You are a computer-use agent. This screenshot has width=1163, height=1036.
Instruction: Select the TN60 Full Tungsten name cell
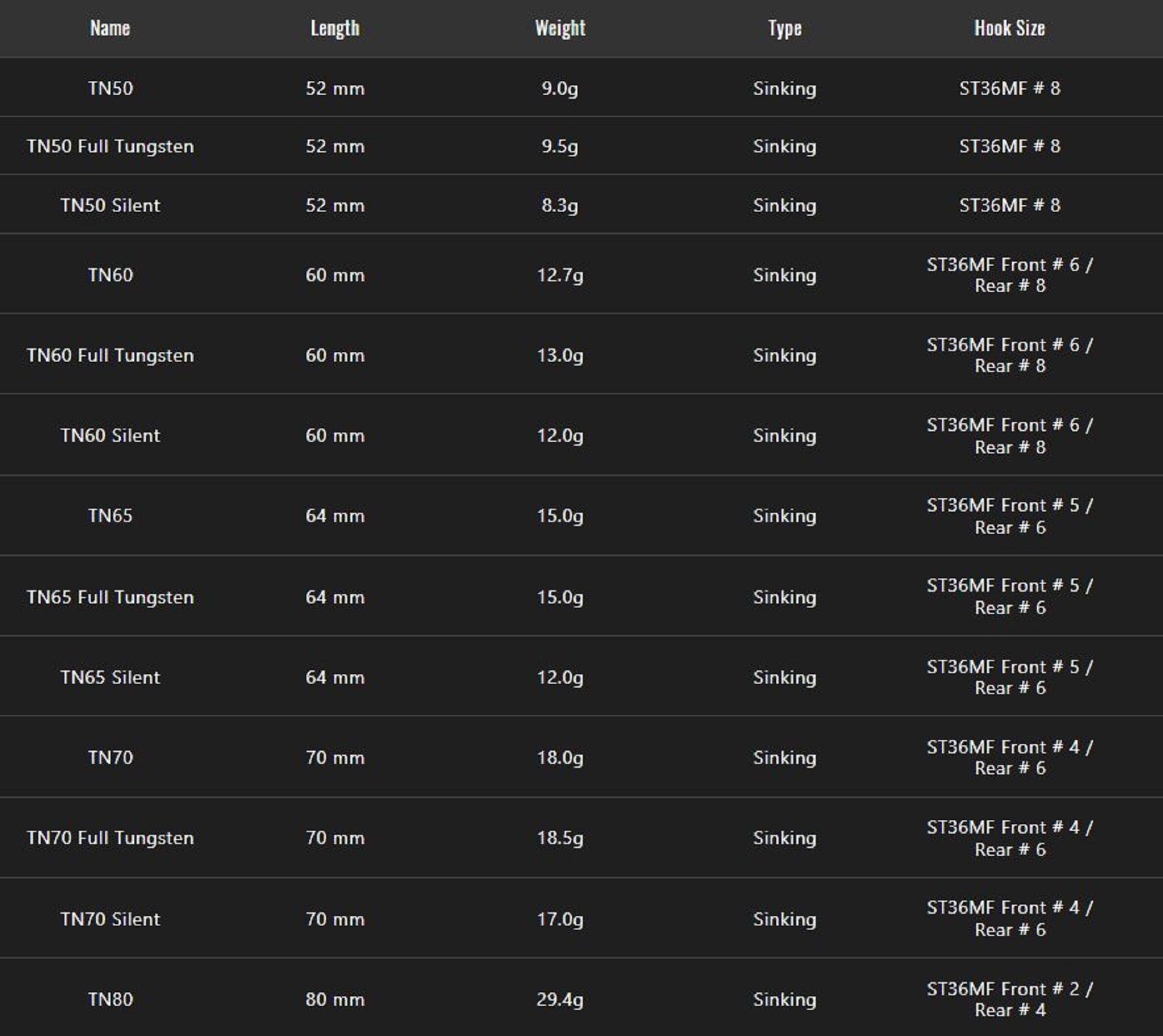pos(110,355)
